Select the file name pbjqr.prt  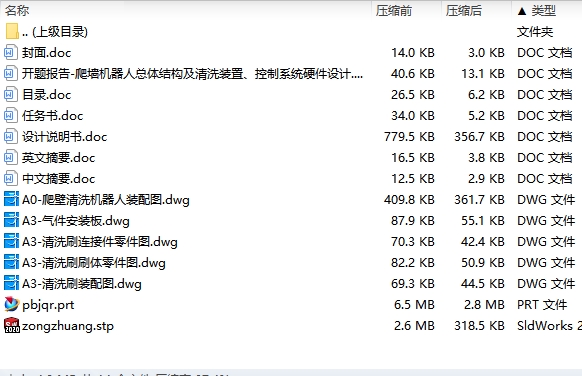click(x=48, y=305)
